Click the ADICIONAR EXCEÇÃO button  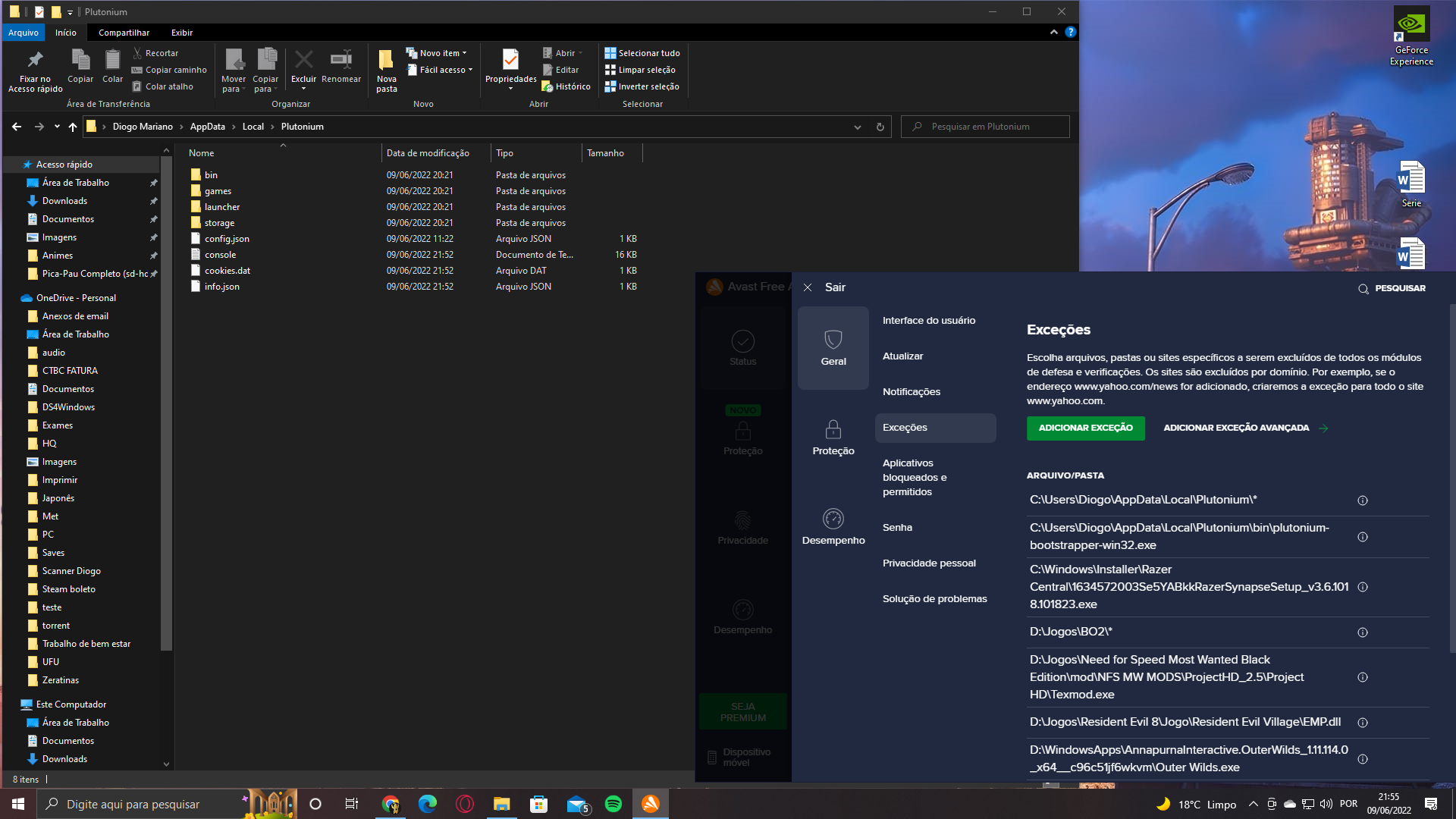pyautogui.click(x=1085, y=428)
